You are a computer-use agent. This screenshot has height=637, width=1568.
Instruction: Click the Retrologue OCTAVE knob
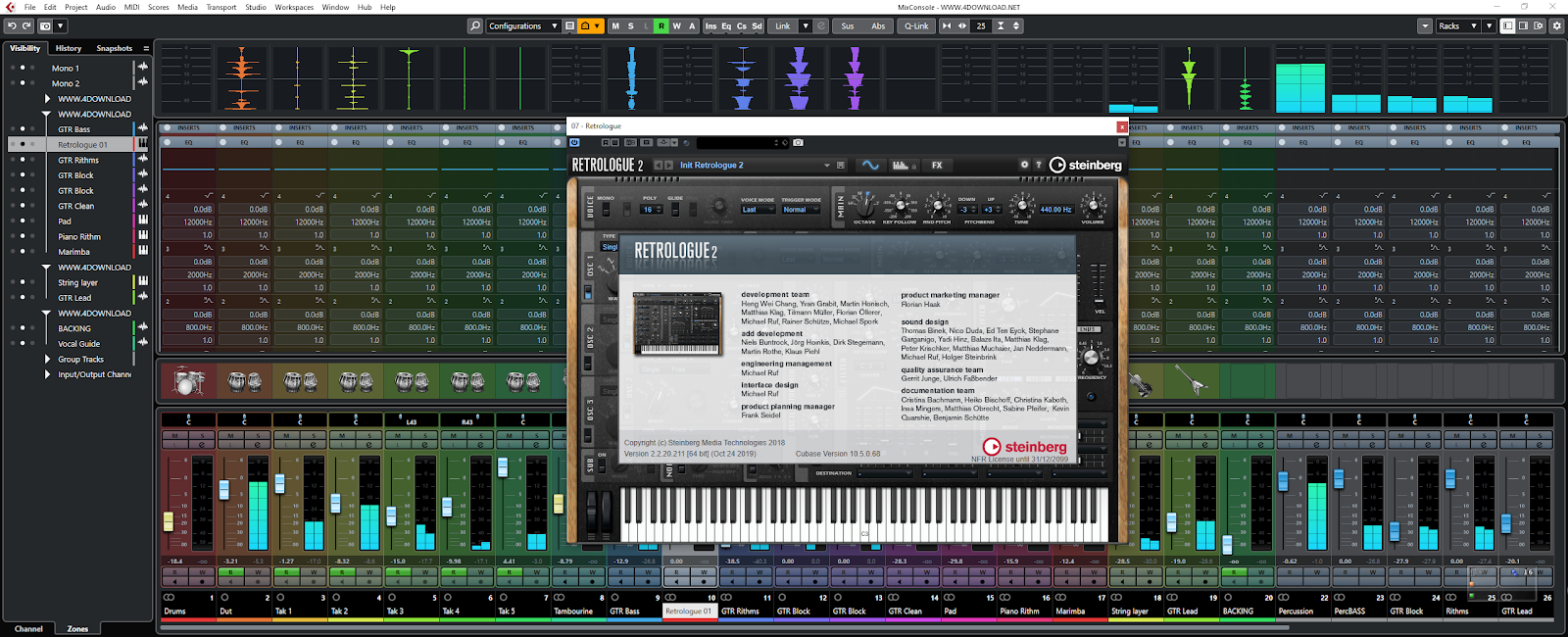point(864,206)
